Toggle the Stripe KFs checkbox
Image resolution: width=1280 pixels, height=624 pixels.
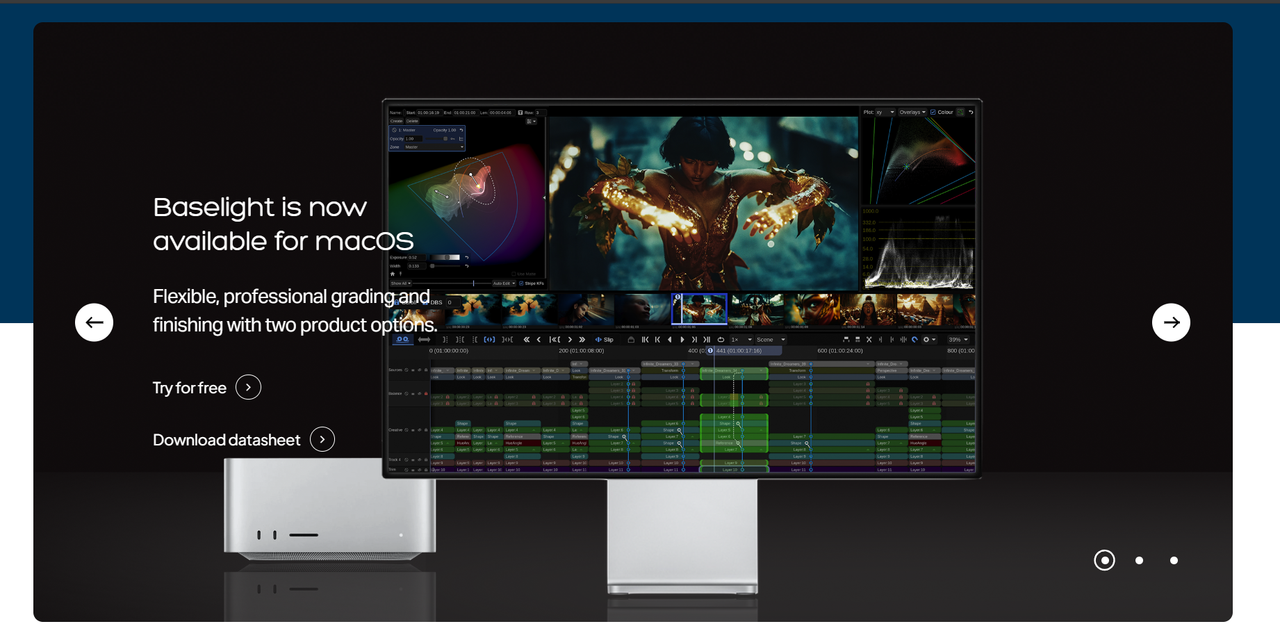521,283
